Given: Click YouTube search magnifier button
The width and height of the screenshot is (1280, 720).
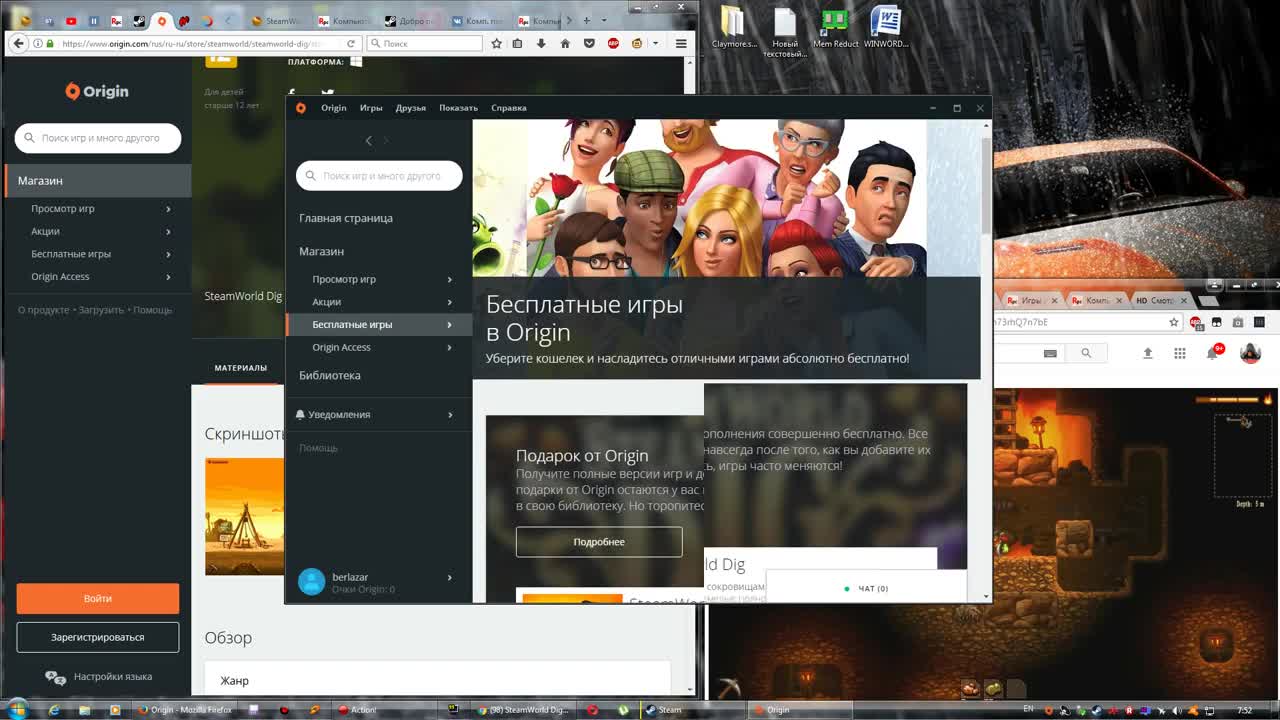Looking at the screenshot, I should [1086, 353].
